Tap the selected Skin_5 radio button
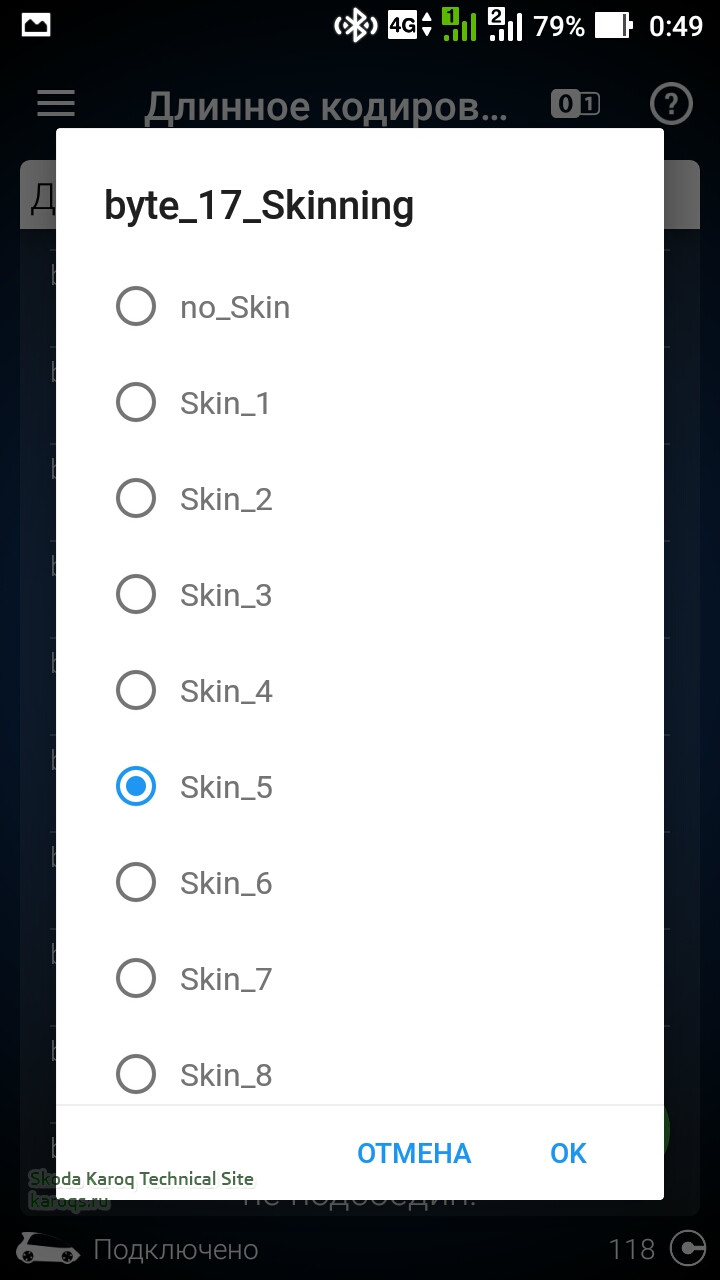This screenshot has width=720, height=1280. point(136,787)
